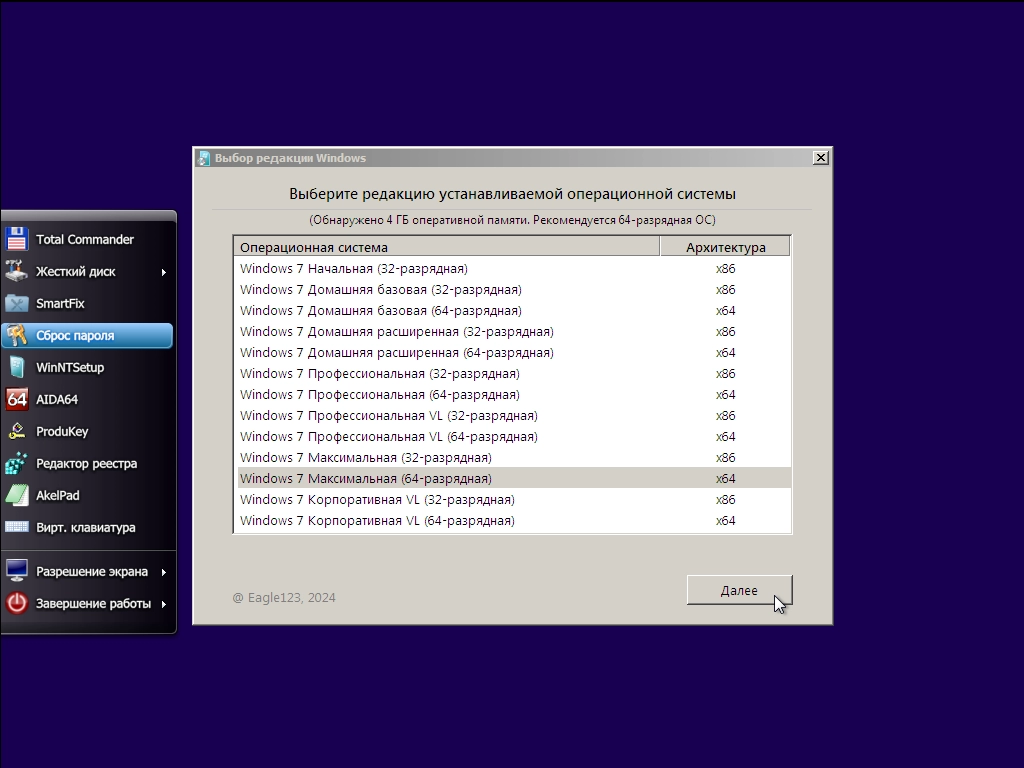Click the Total Commander floppy icon
The height and width of the screenshot is (768, 1024).
[17, 239]
